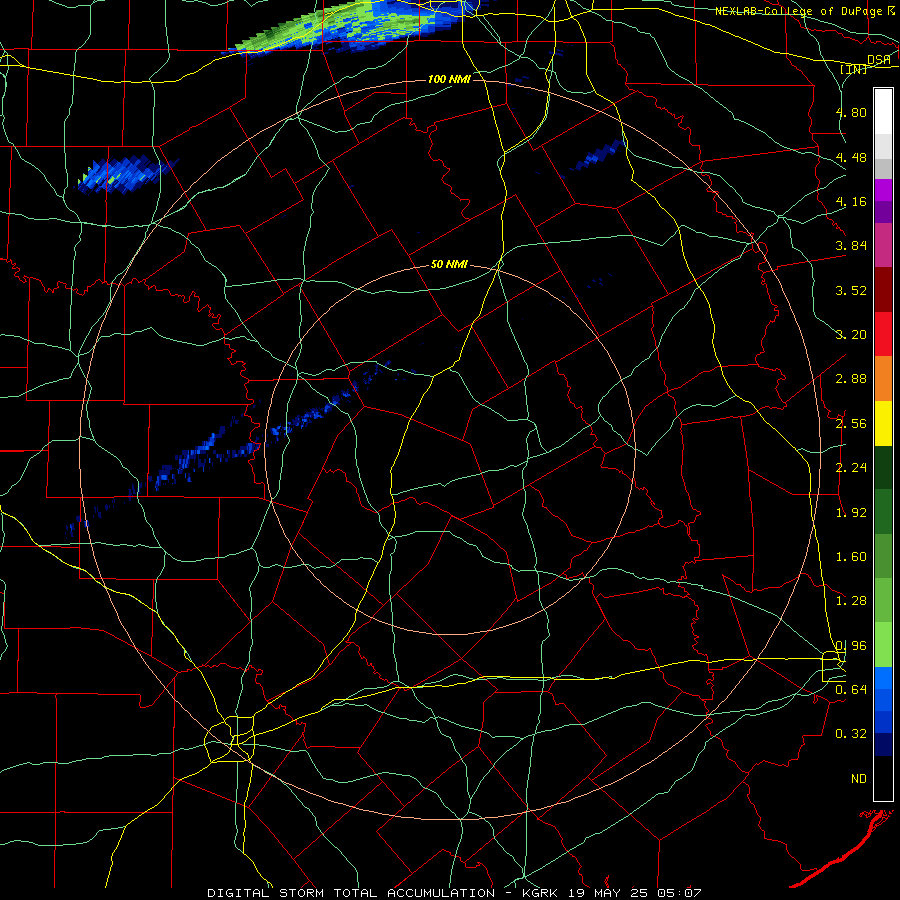Select the pink legend swatch near 3.84

(883, 245)
